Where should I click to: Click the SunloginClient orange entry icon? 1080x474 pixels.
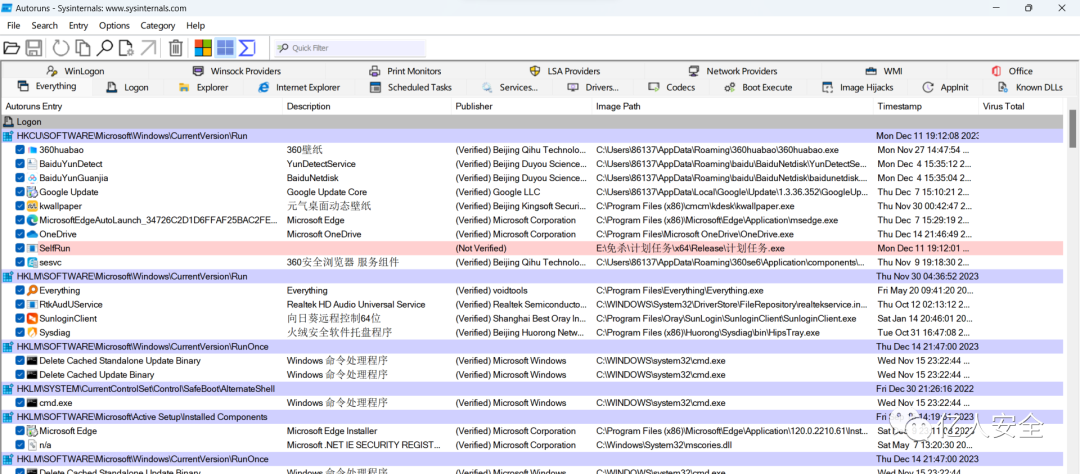[32, 318]
